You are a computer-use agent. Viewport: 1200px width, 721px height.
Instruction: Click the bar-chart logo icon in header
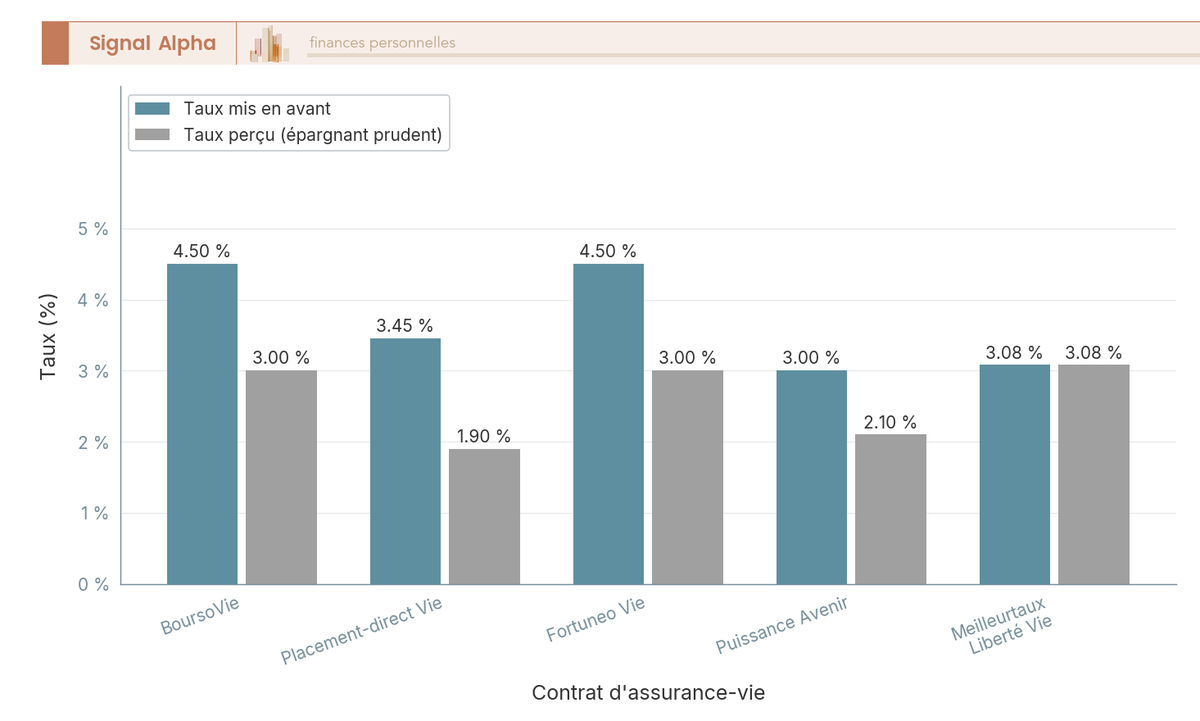tap(269, 44)
